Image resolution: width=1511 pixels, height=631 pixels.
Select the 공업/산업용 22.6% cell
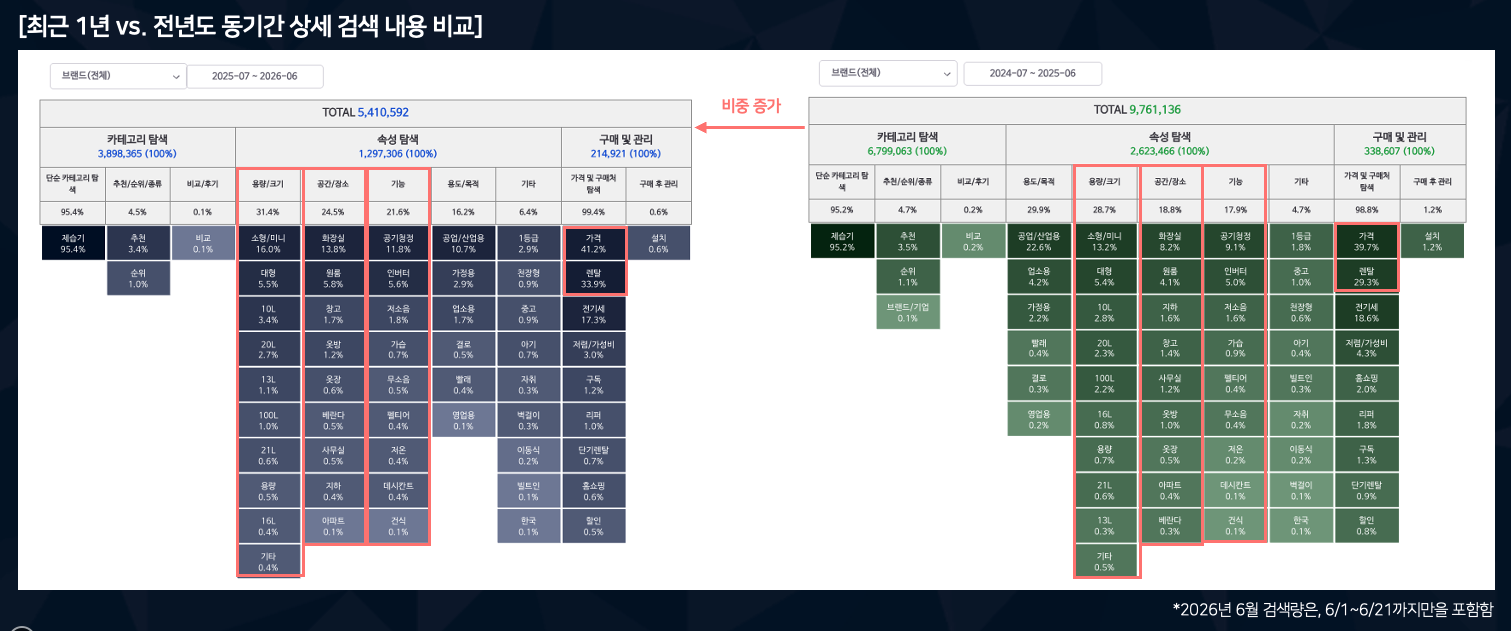click(x=1038, y=240)
